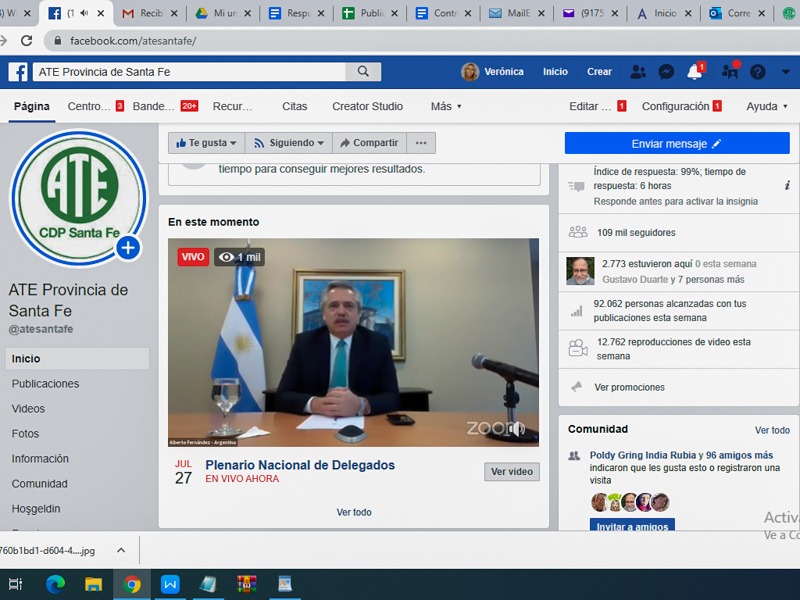Switch to the Google Drive browser tab
This screenshot has height=600, width=800.
tap(223, 13)
